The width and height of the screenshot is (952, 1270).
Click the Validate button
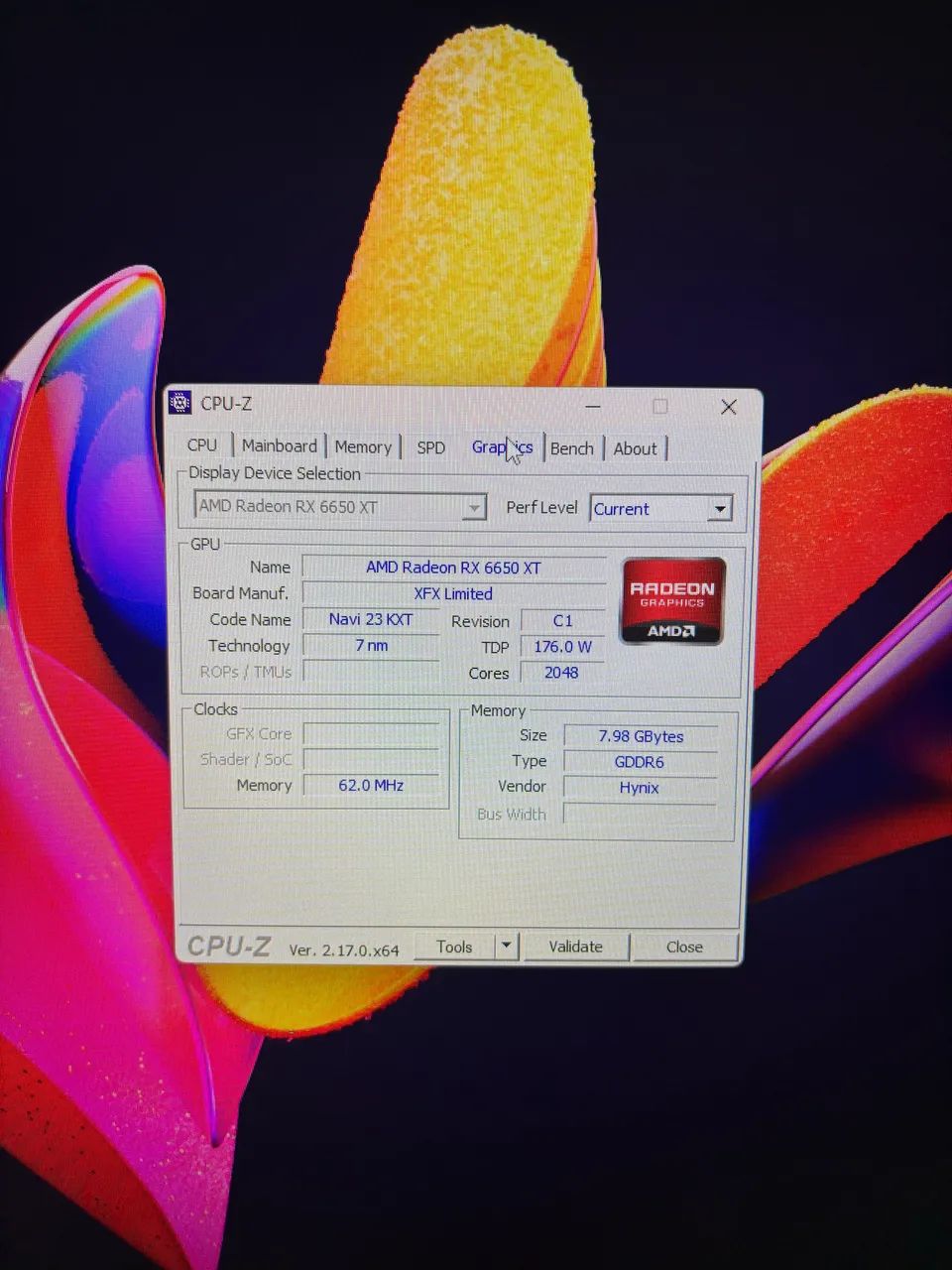point(576,947)
